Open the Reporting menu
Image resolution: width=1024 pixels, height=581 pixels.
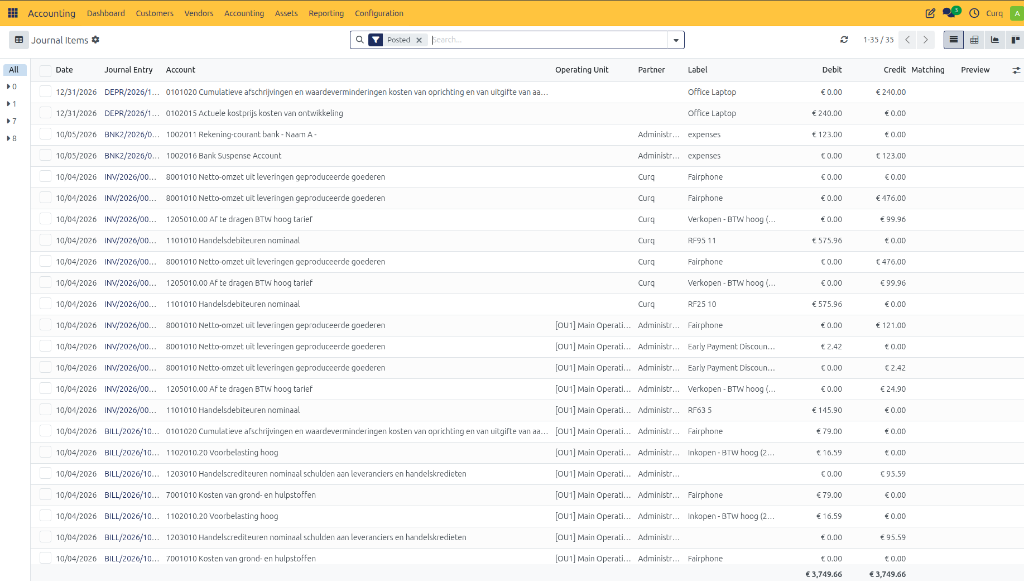(x=326, y=13)
